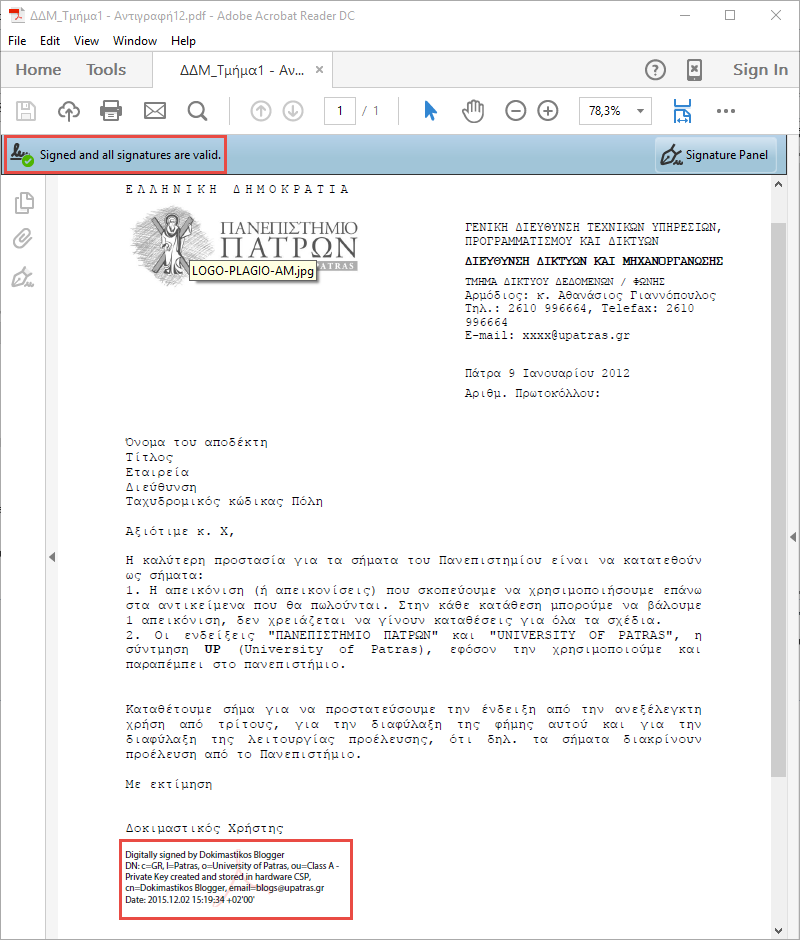Click 'ΔΙΕΥΘΥΝΣΗ ΔΙΚΤΥΩΝ ΚΑΙ ΜΗΧΑΝΟΡΓΑΝΩΣΗΣ' bold heading
Viewport: 800px width, 940px height.
[594, 261]
